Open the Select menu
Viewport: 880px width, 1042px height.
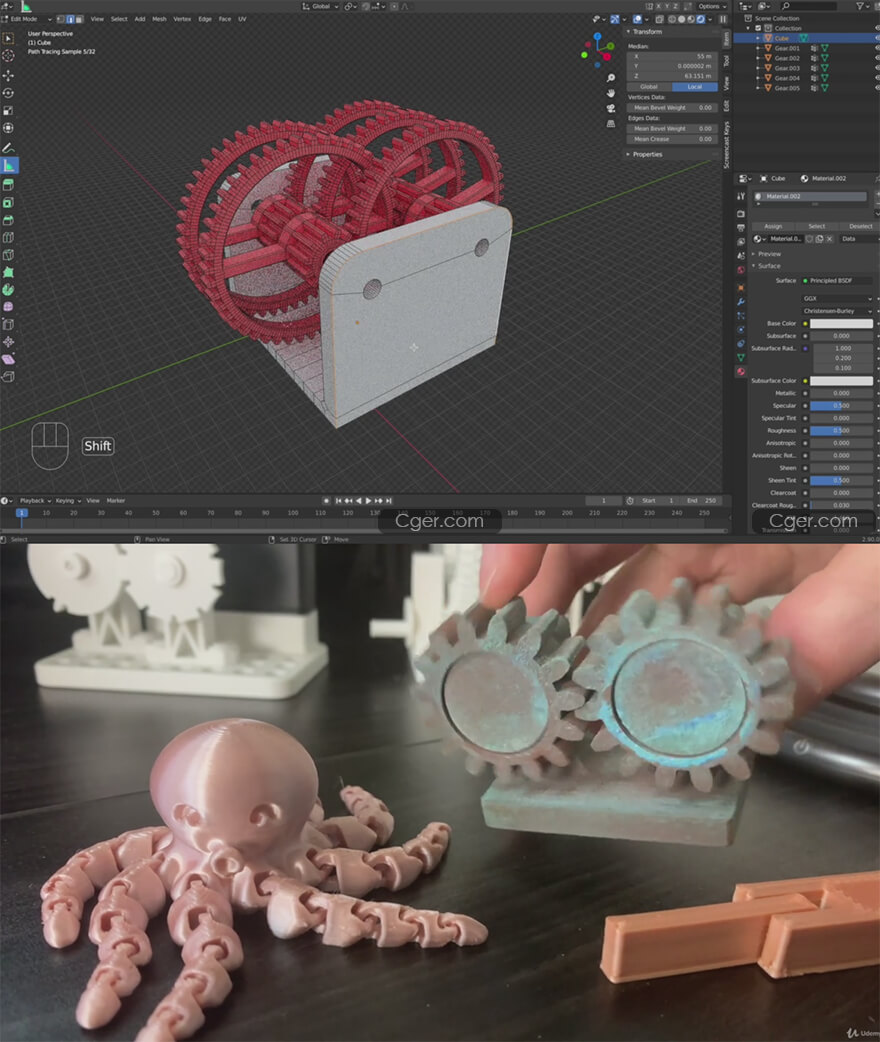(x=119, y=19)
